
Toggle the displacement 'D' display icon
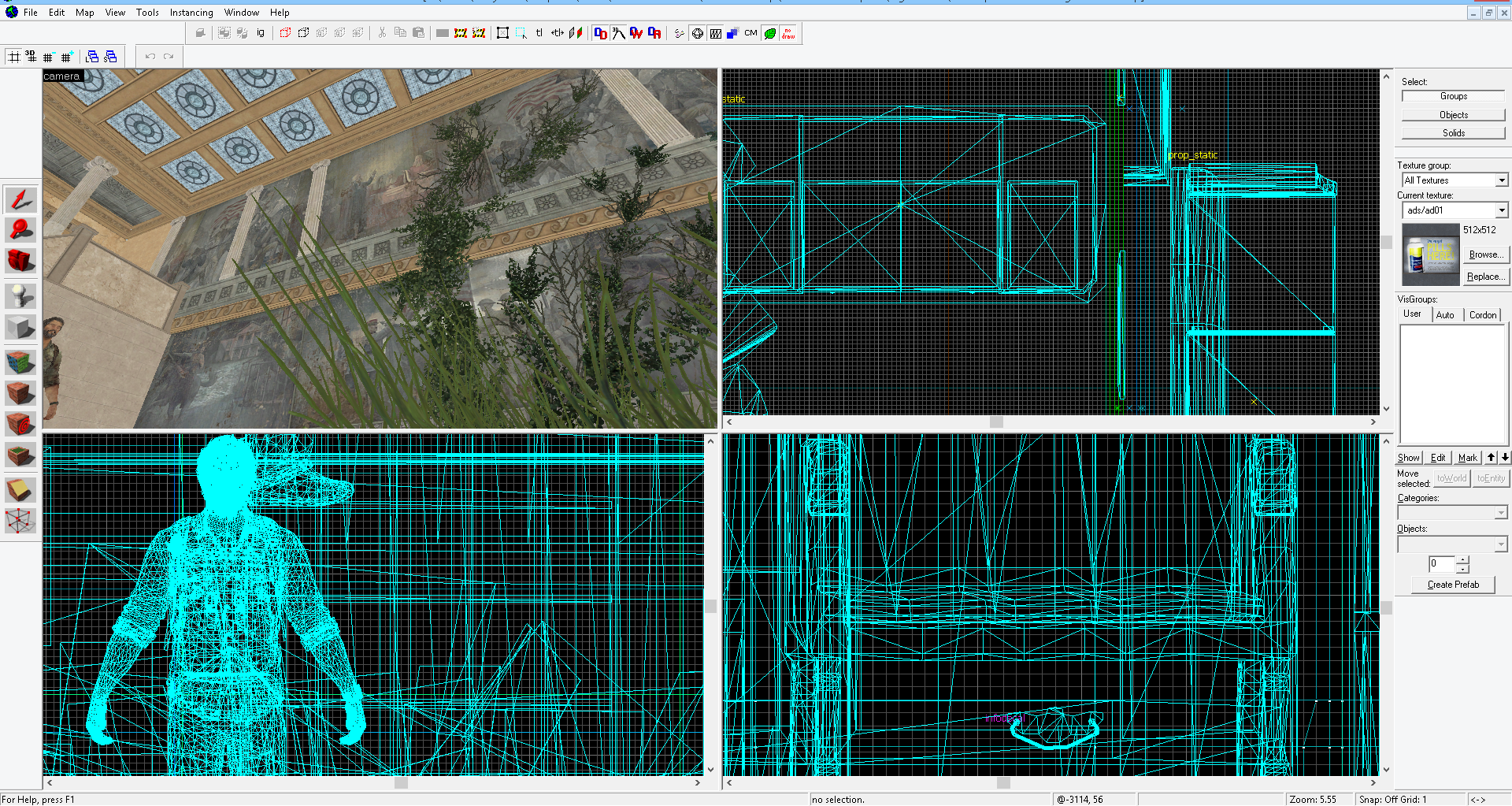tap(601, 33)
